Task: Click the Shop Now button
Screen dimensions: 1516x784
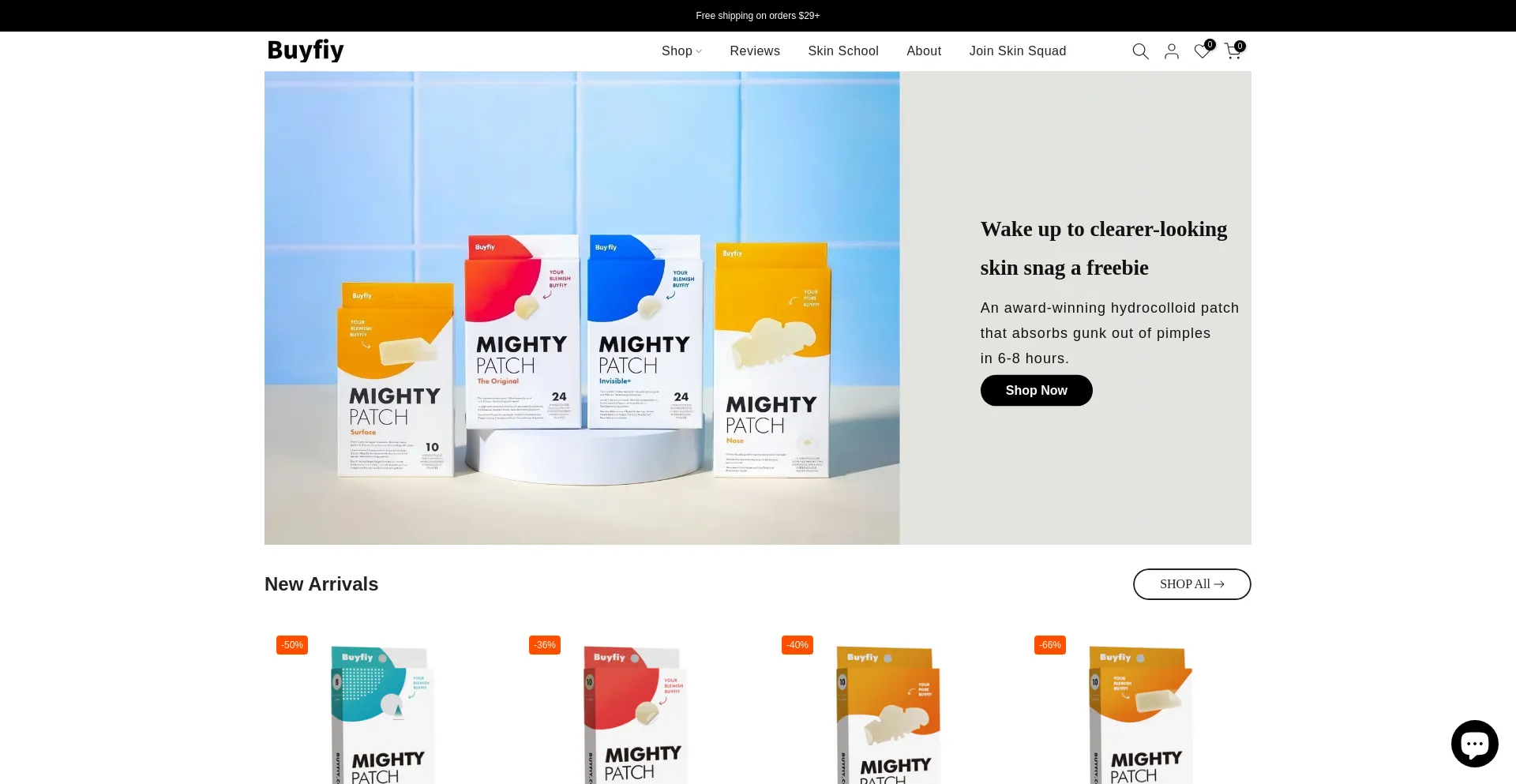Action: (x=1036, y=391)
